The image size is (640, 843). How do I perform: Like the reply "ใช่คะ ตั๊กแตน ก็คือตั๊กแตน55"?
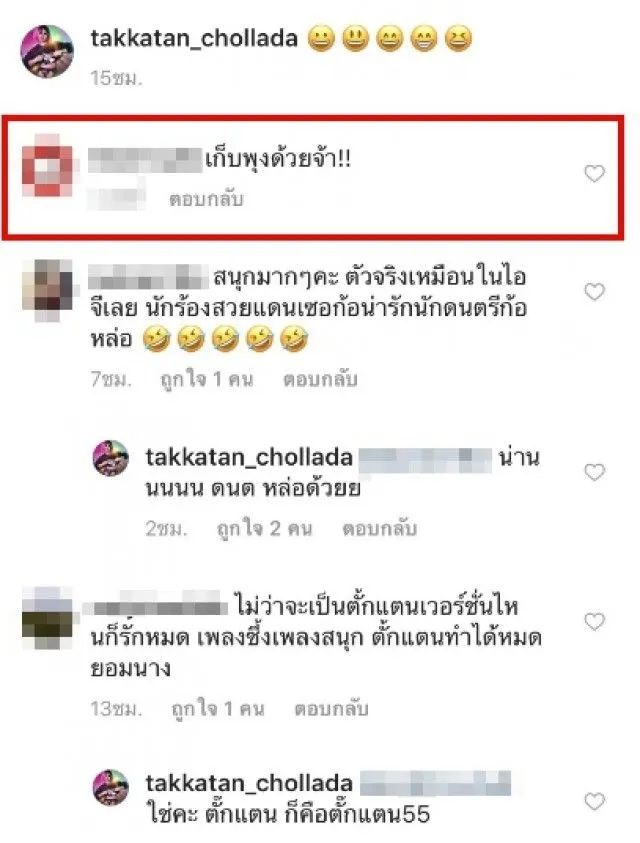pos(594,801)
